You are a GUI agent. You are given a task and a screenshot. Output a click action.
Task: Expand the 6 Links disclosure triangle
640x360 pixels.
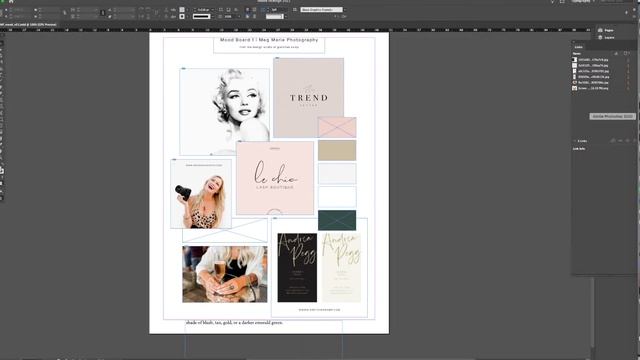click(x=575, y=141)
